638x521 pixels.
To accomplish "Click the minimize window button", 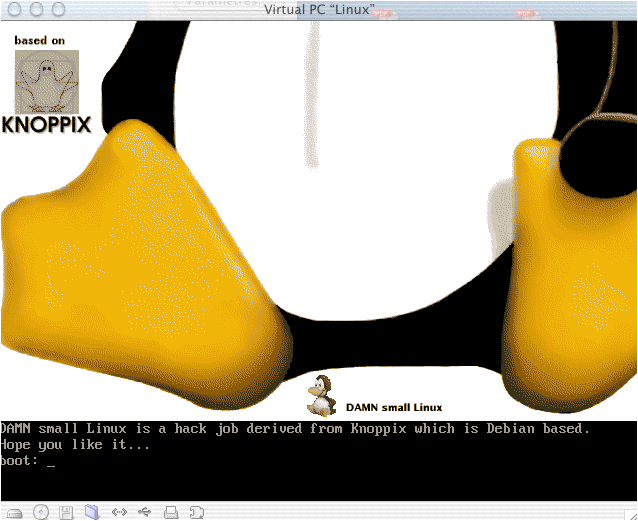I will [x=37, y=9].
